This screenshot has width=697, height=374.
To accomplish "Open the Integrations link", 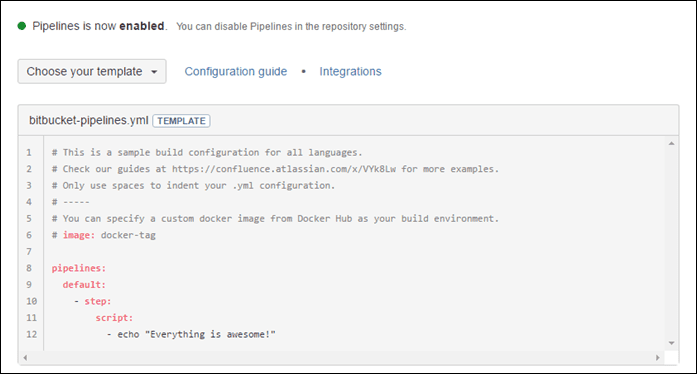I will (350, 71).
